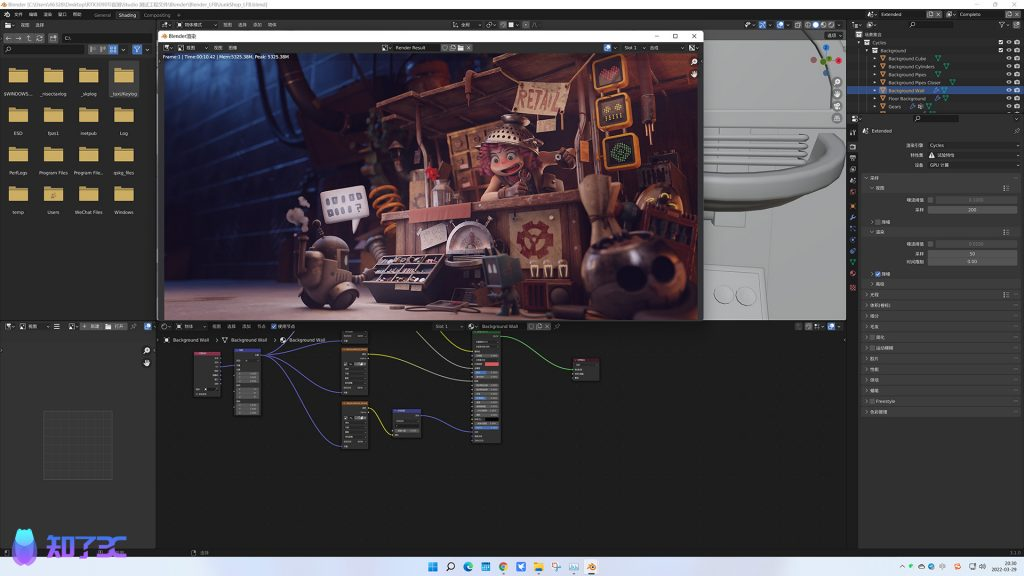
Task: Open the Material properties tab
Action: tap(853, 274)
